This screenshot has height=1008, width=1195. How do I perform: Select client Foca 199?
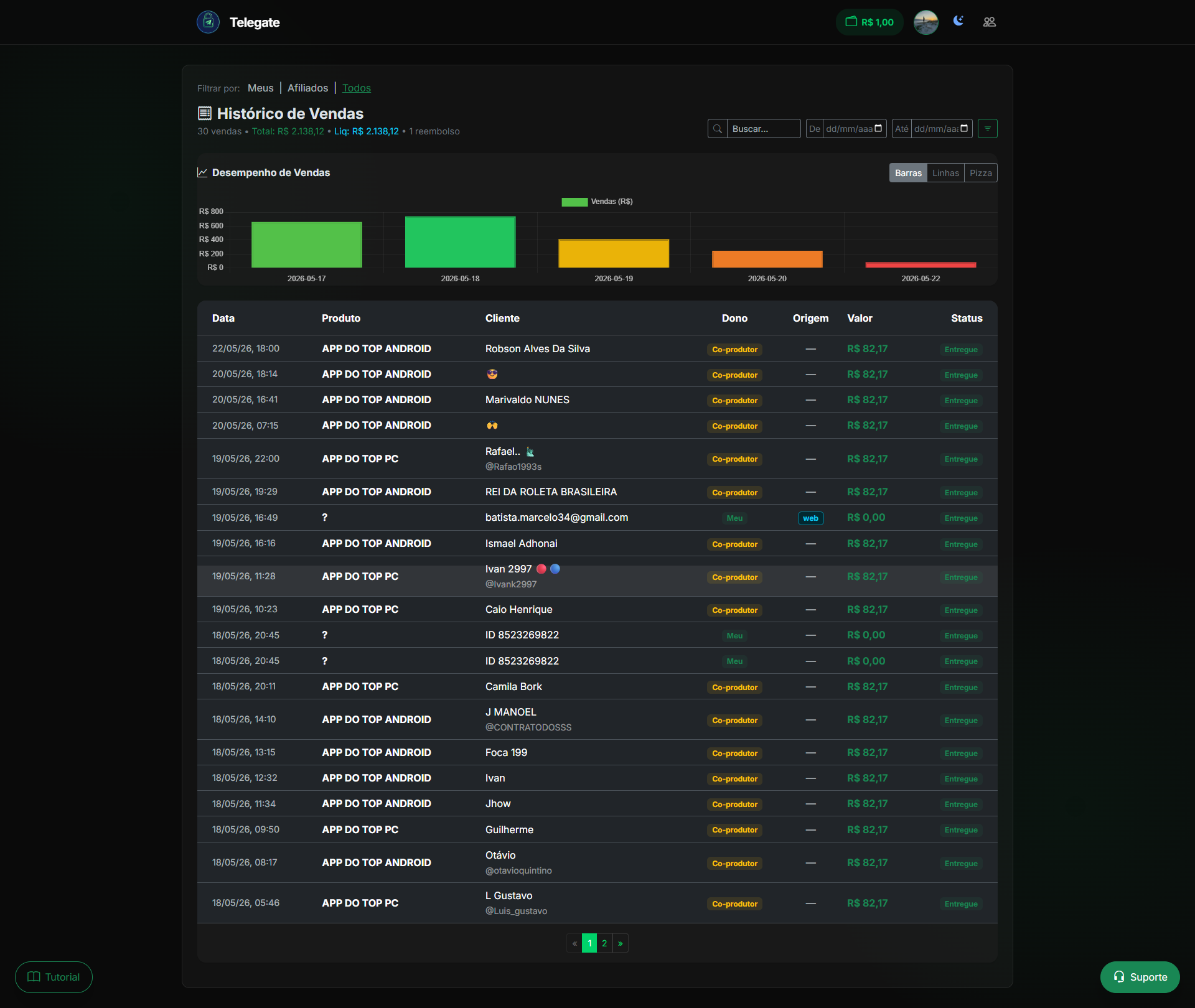[506, 752]
